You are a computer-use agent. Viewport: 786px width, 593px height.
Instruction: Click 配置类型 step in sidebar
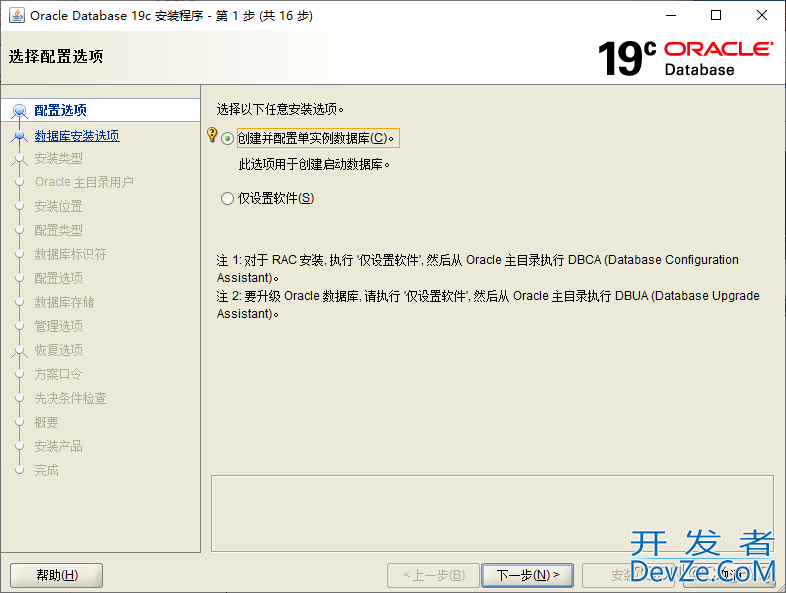click(x=58, y=230)
